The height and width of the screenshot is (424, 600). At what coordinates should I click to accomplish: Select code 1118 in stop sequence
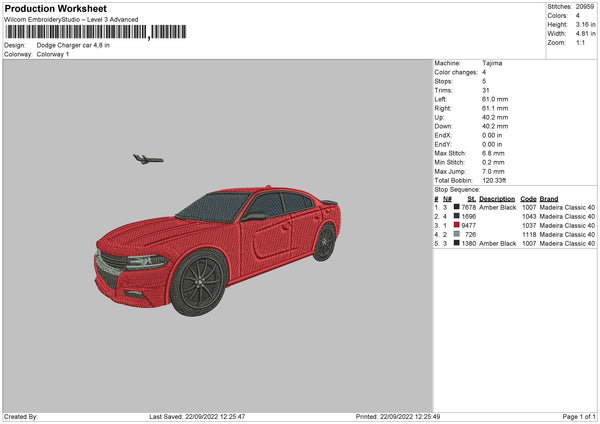[x=529, y=235]
